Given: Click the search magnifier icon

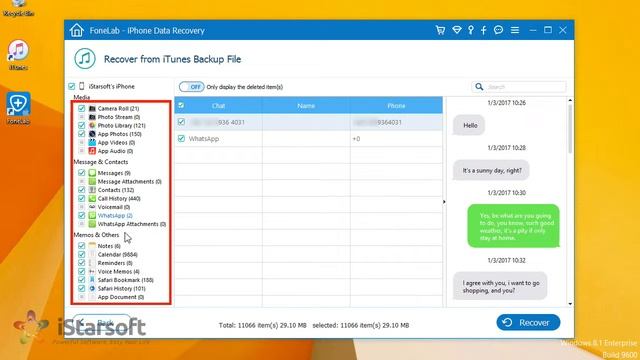Looking at the screenshot, I should [479, 87].
